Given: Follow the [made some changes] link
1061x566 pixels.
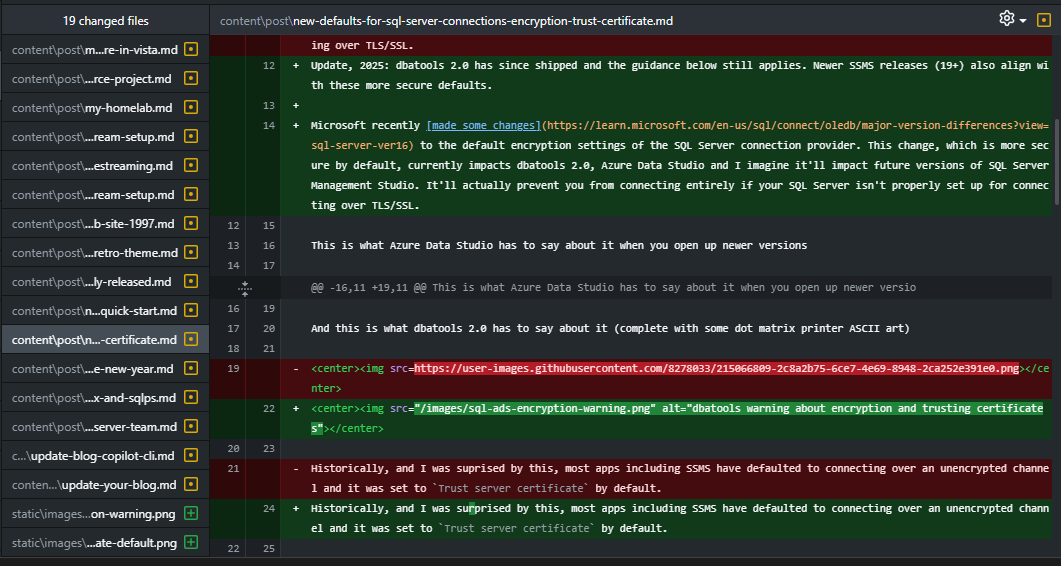Looking at the screenshot, I should [484, 125].
